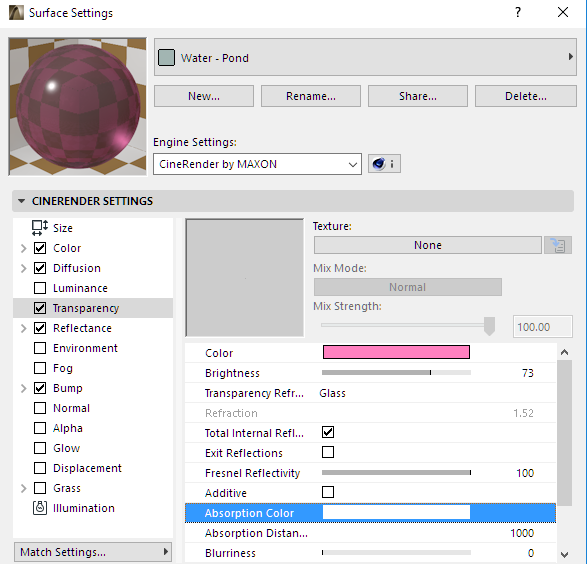587x564 pixels.
Task: Enable the Fog channel checkbox
Action: tap(40, 368)
